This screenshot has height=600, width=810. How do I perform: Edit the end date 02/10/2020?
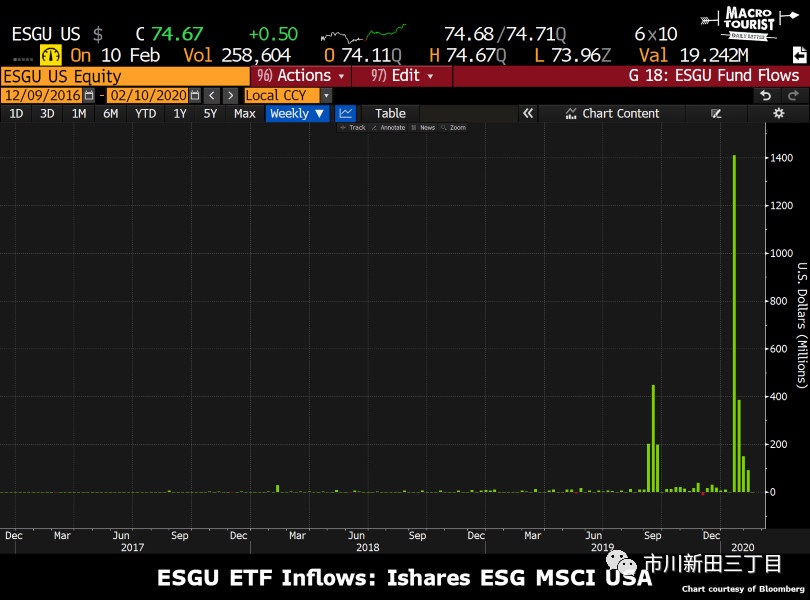148,96
